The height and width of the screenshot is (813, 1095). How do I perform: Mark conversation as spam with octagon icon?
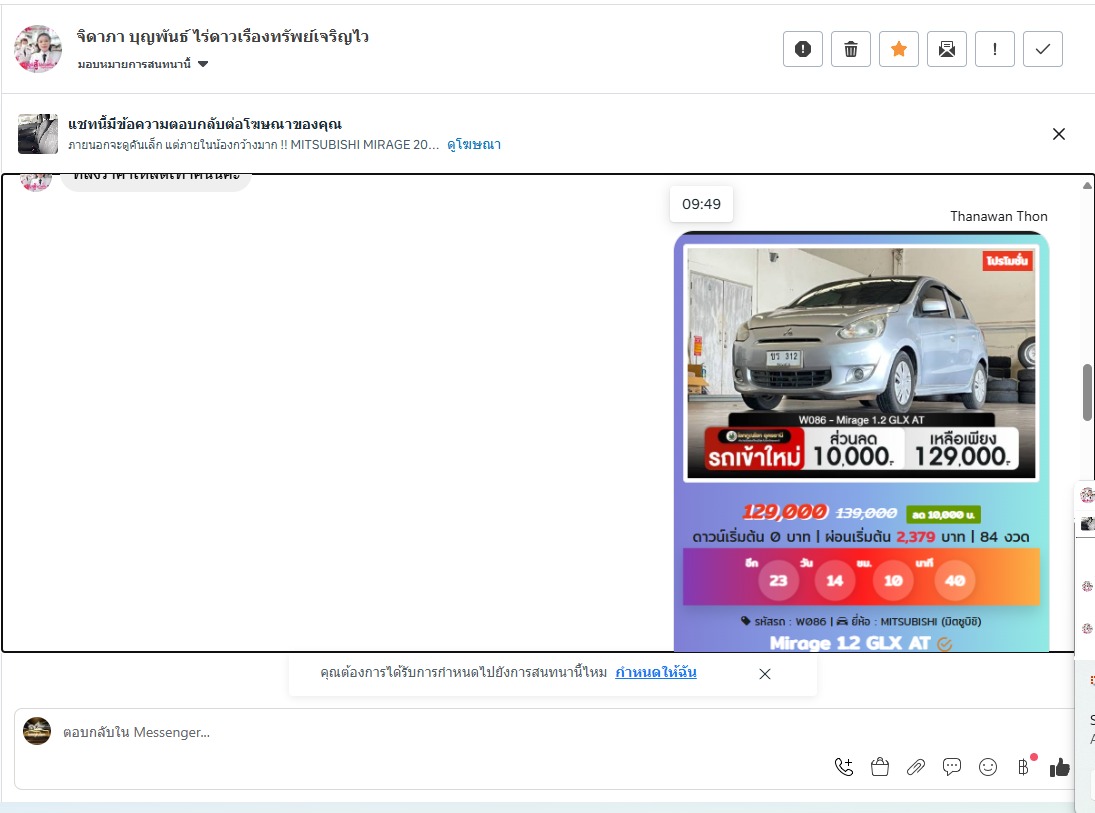tap(802, 49)
